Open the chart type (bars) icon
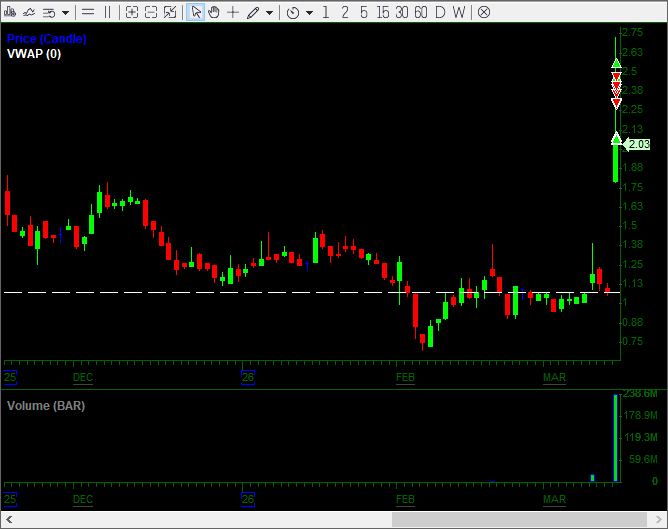The width and height of the screenshot is (668, 529). tap(9, 12)
